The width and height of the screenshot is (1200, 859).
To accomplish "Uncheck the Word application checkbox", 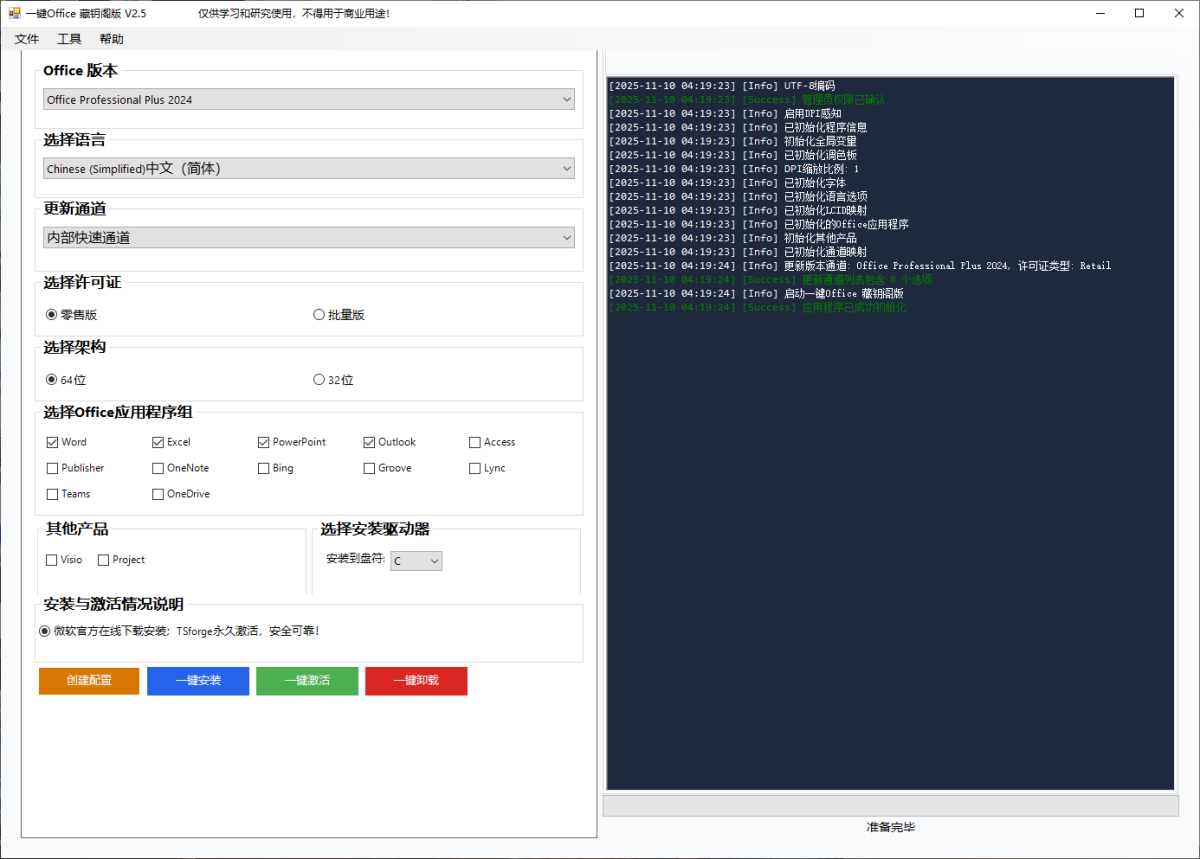I will coord(51,441).
